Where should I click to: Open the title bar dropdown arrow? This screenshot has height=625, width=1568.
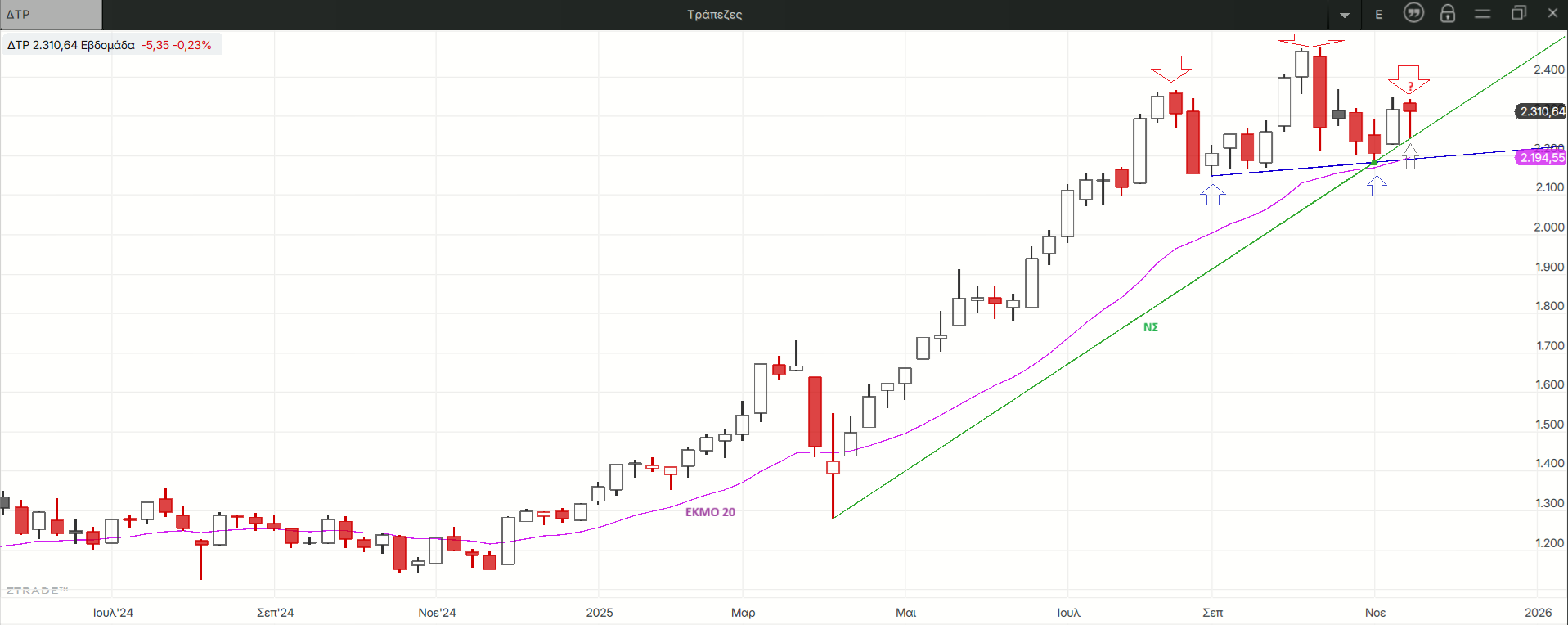click(1345, 15)
